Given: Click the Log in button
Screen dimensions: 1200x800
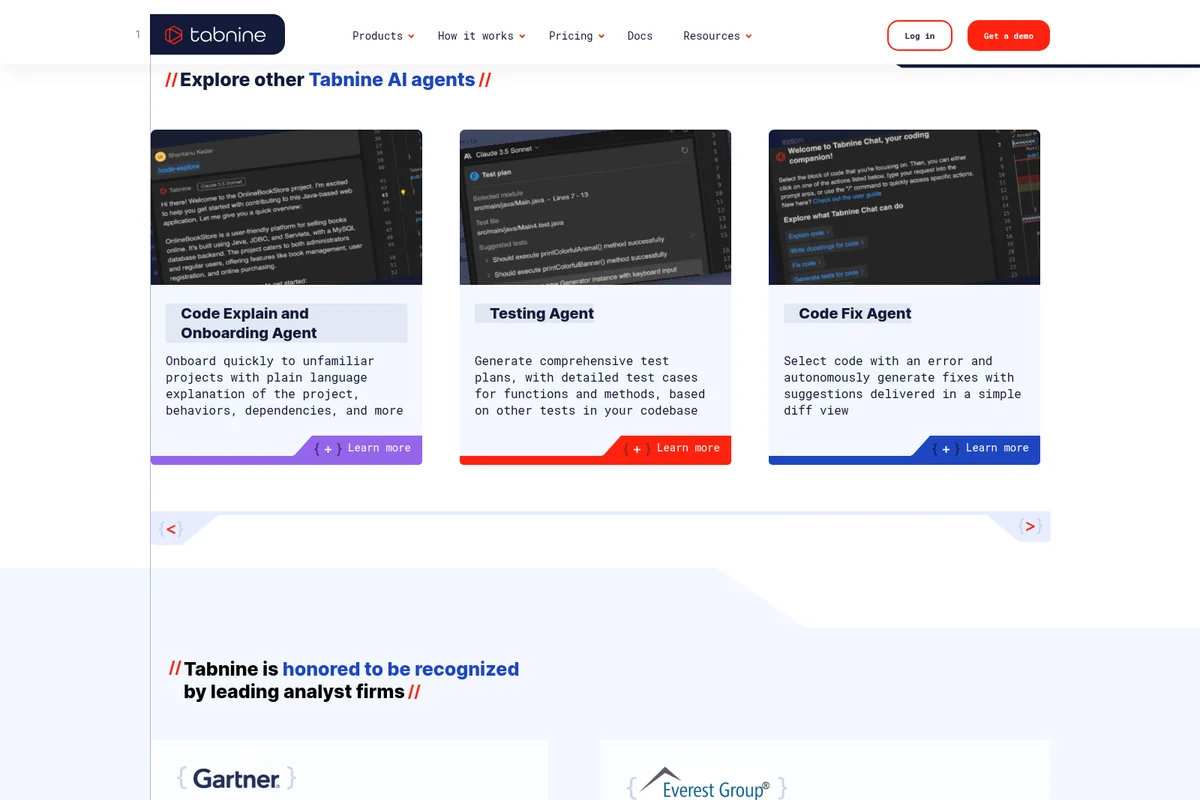Looking at the screenshot, I should click(x=920, y=36).
